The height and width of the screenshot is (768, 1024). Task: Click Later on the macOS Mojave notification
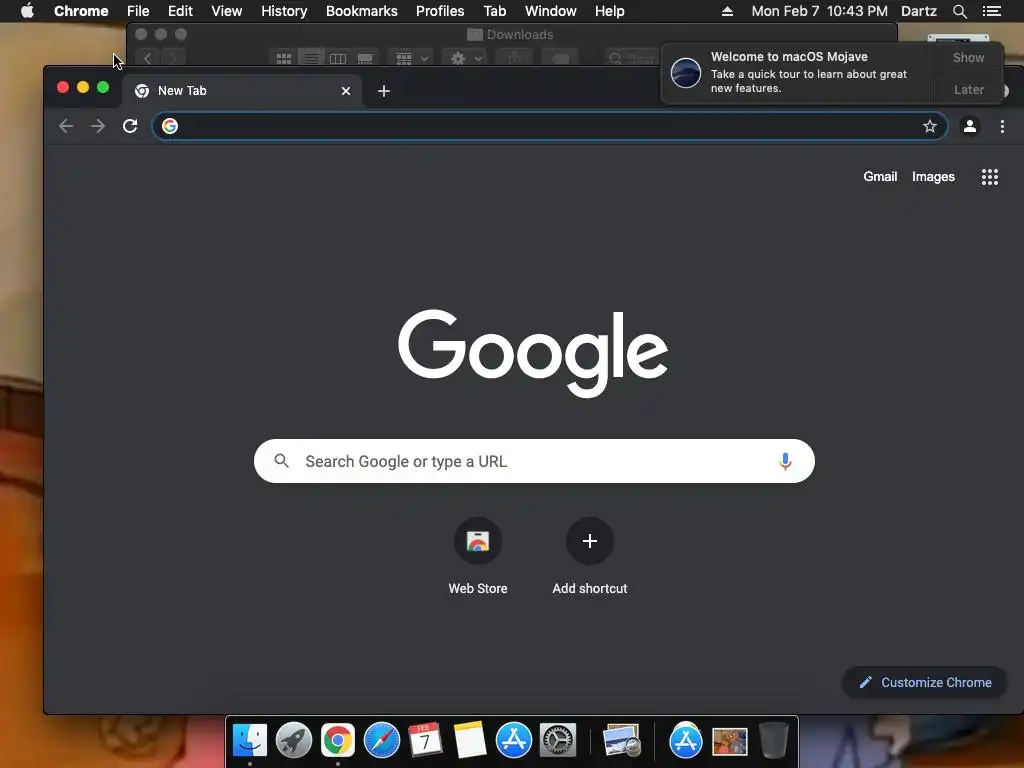(x=968, y=89)
